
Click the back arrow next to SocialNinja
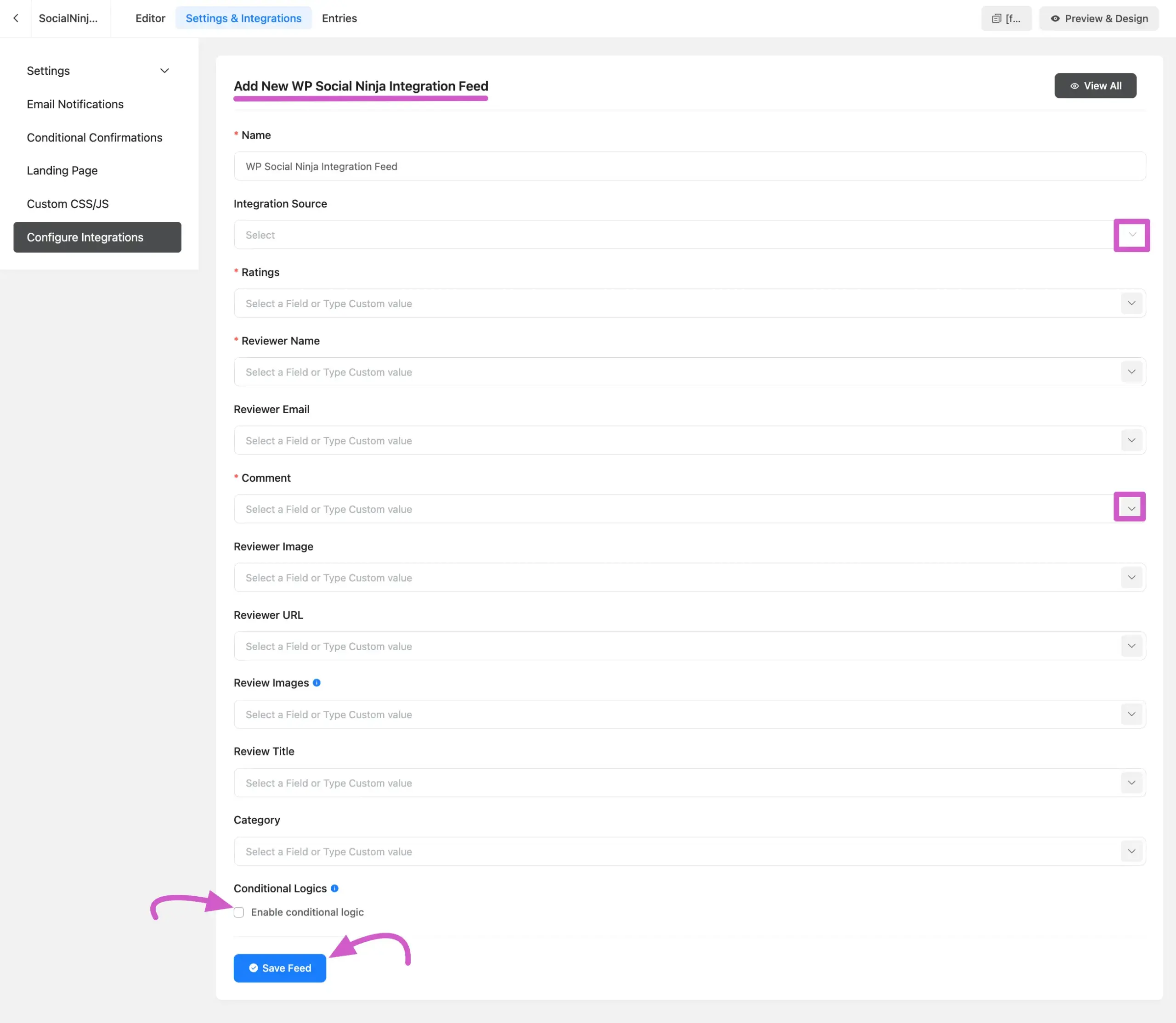pos(16,18)
